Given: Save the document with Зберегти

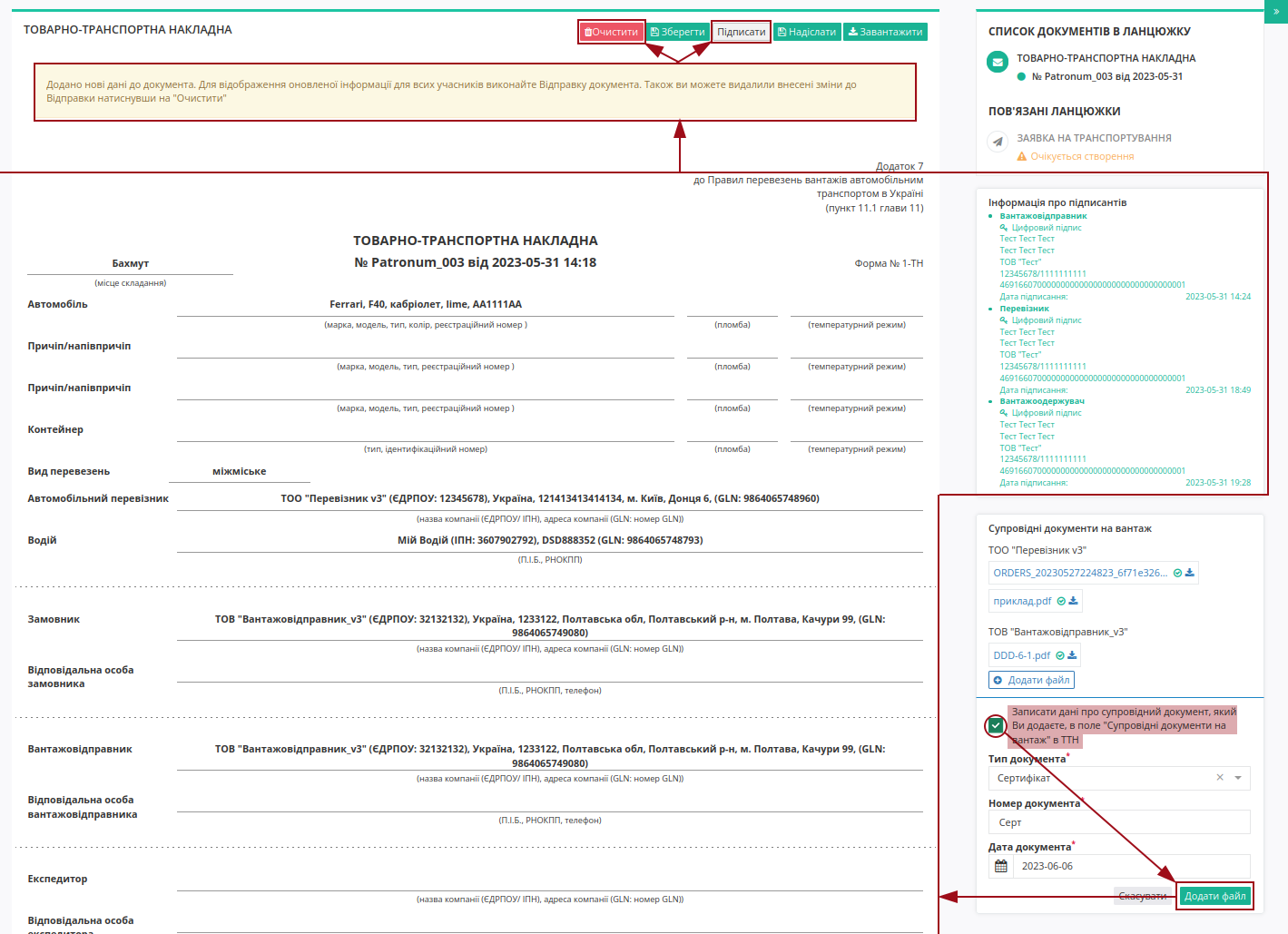Looking at the screenshot, I should (x=678, y=32).
